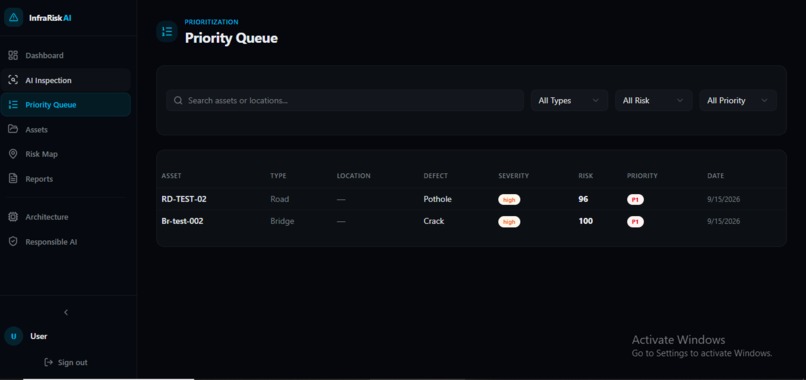The image size is (806, 380).
Task: Click the high severity badge for RD-TEST-02
Action: point(509,200)
